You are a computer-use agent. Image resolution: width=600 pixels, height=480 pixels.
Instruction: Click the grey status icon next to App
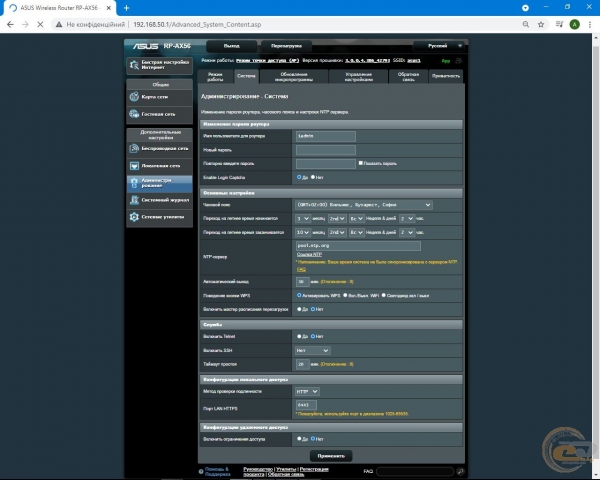pos(458,60)
